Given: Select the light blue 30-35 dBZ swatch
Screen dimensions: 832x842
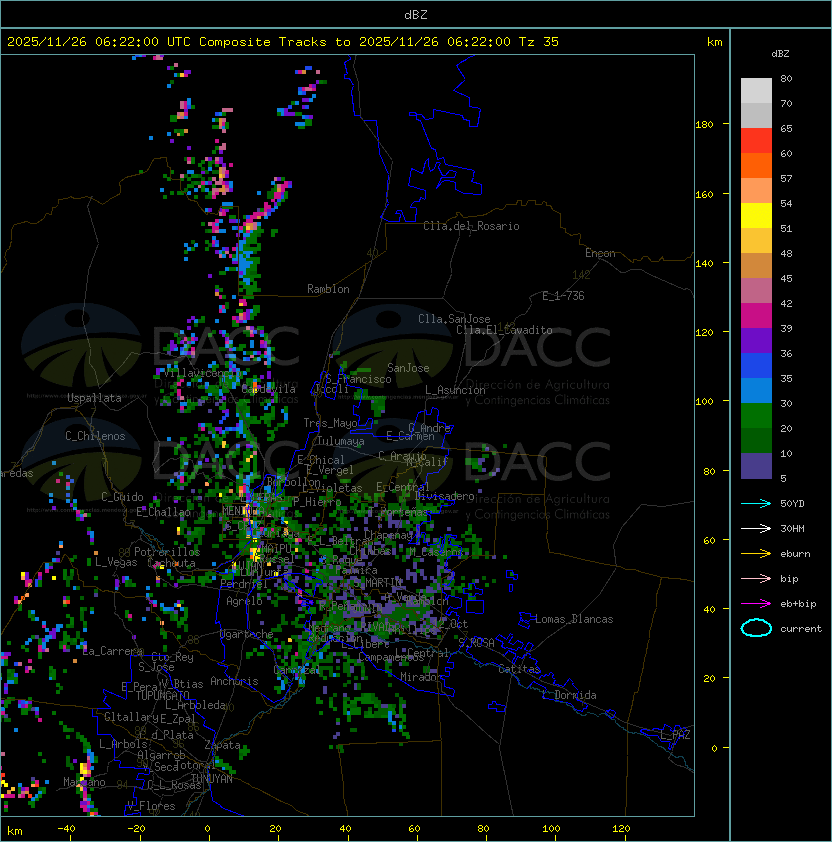Looking at the screenshot, I should [x=756, y=390].
